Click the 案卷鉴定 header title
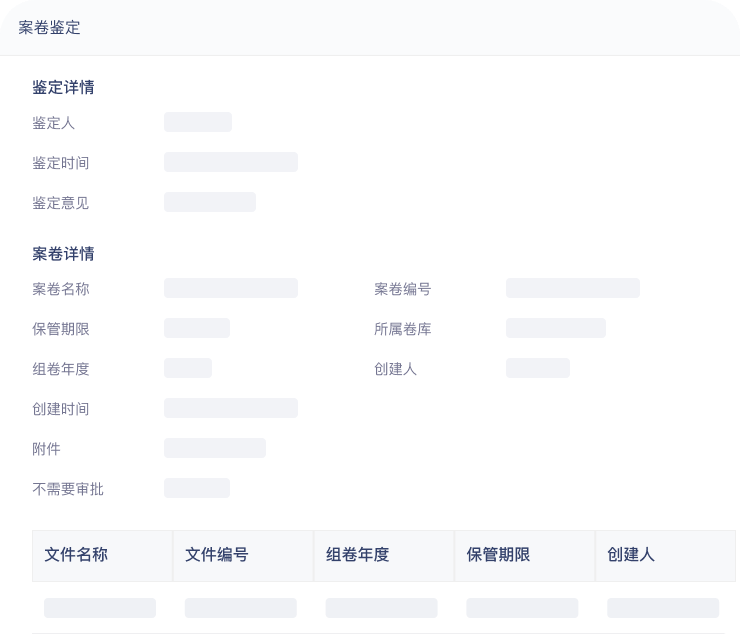 pyautogui.click(x=49, y=28)
